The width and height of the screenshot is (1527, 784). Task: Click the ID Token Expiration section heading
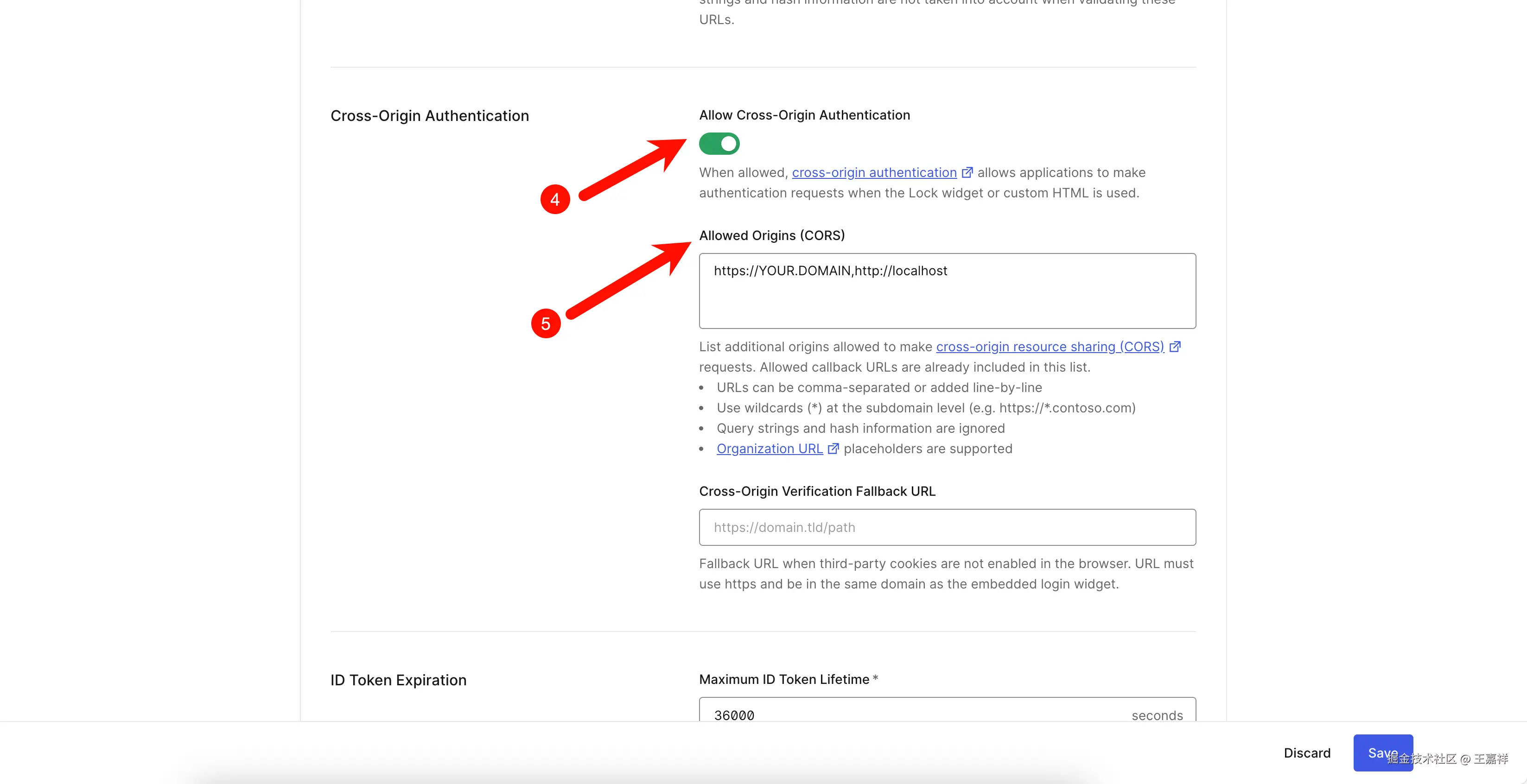point(398,680)
